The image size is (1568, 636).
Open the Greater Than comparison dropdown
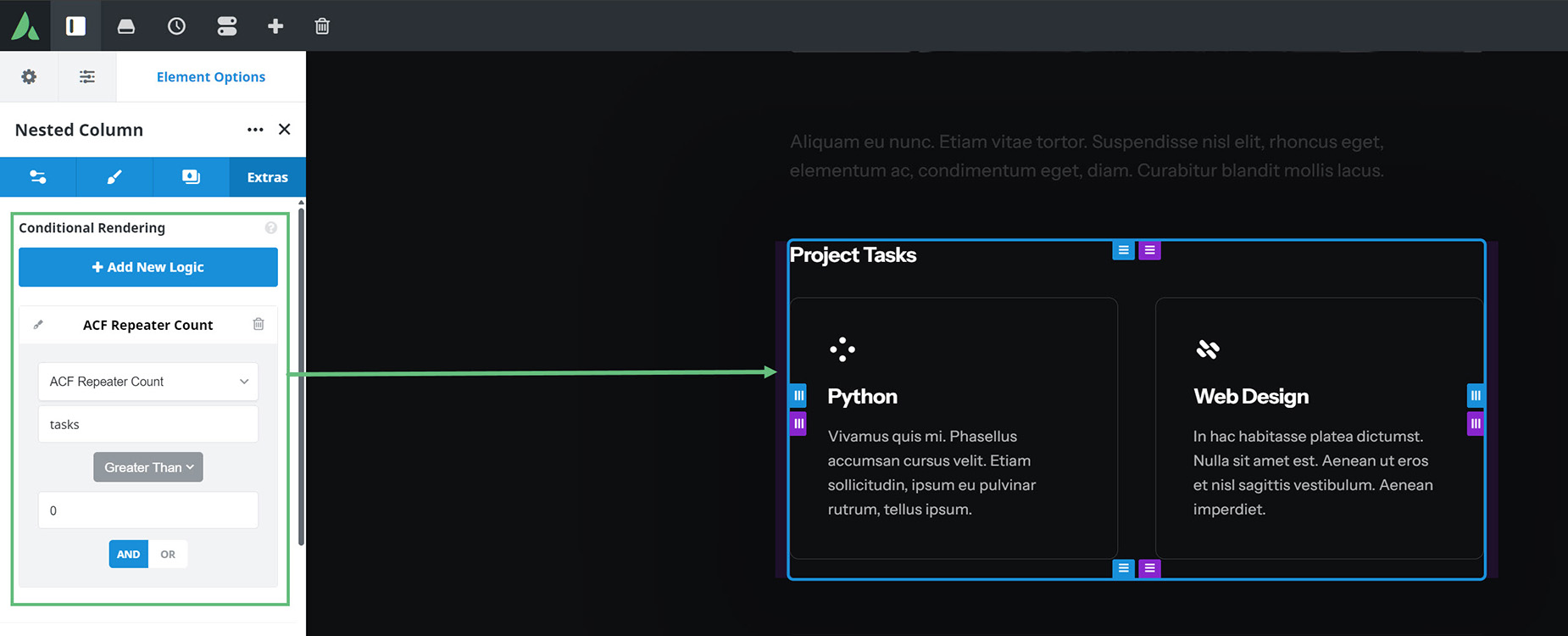[x=147, y=466]
